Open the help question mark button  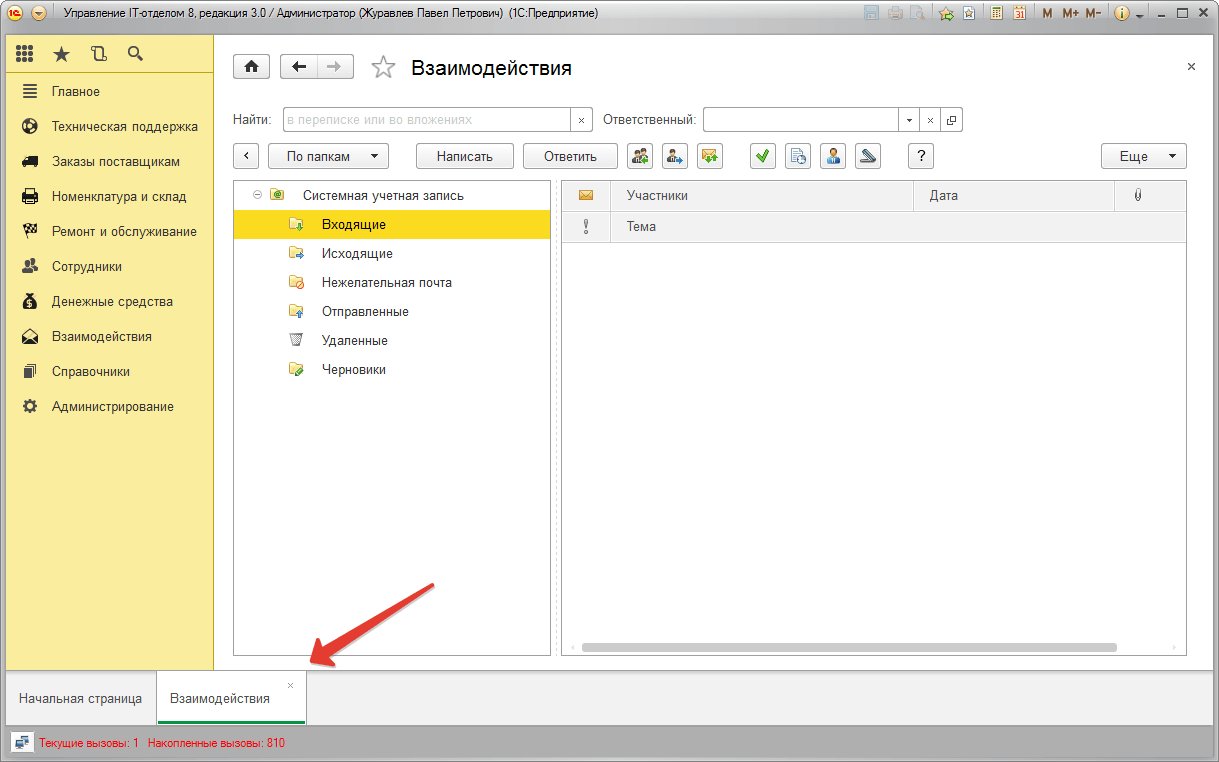click(x=920, y=156)
